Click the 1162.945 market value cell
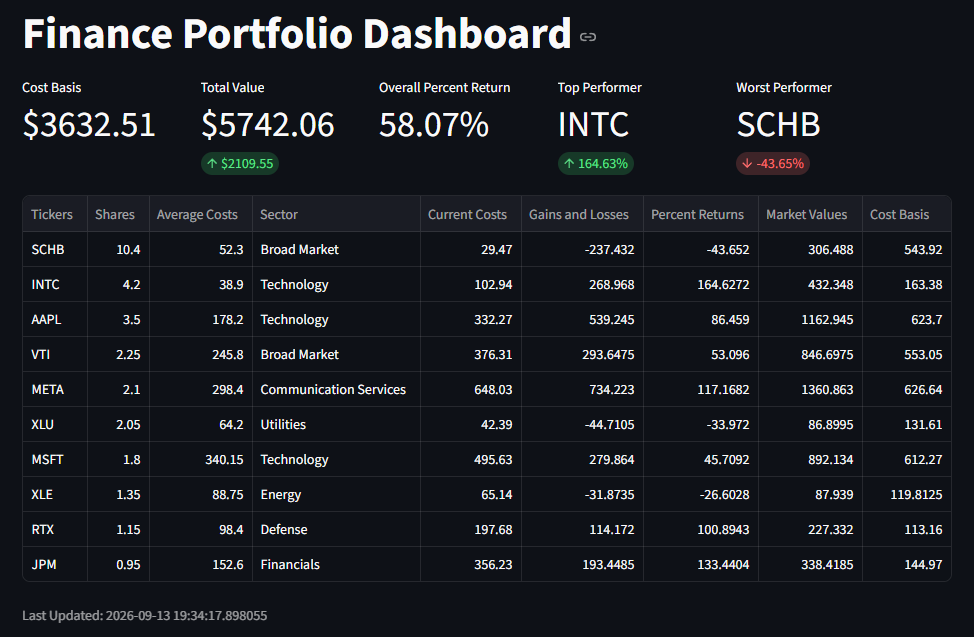974x637 pixels. point(810,319)
